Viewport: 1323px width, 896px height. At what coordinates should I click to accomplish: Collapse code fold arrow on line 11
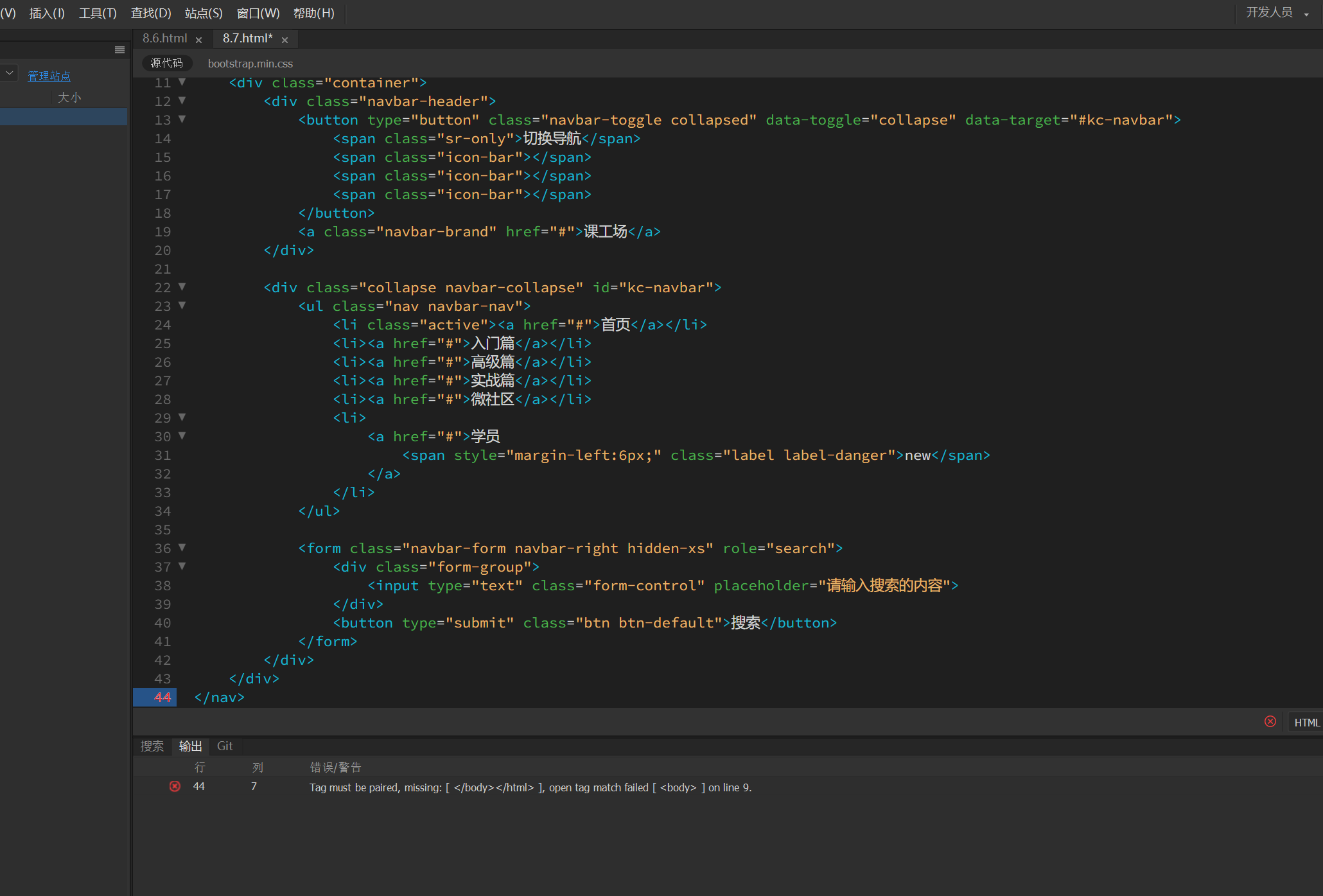pyautogui.click(x=182, y=82)
